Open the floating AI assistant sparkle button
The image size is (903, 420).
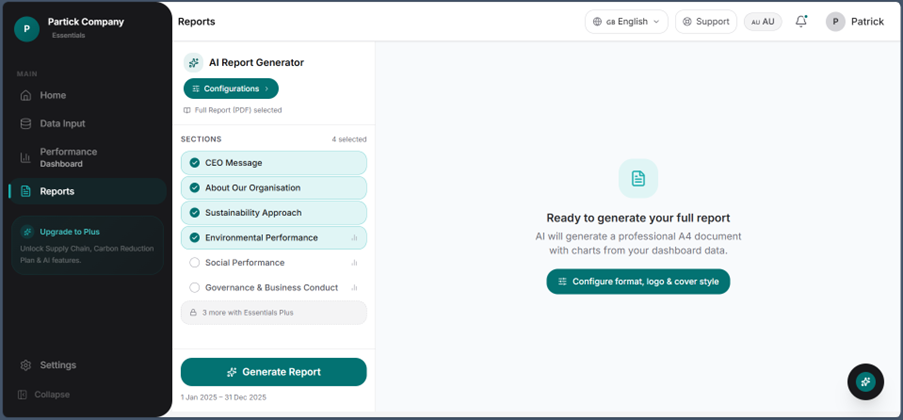click(865, 381)
